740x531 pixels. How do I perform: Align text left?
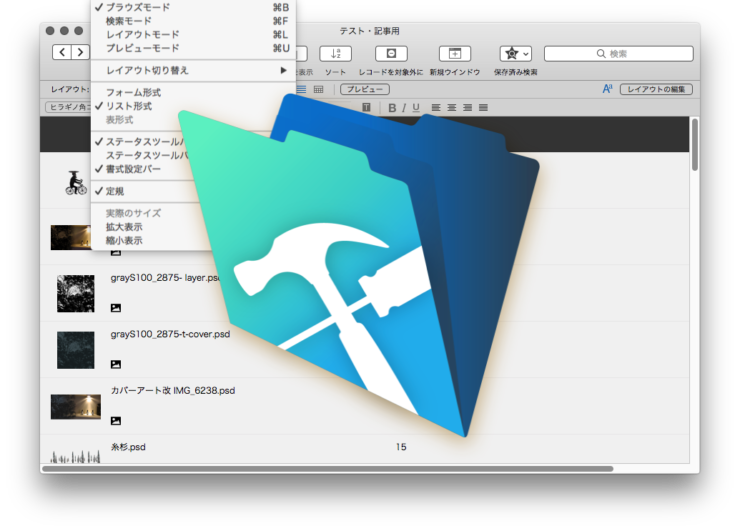436,108
